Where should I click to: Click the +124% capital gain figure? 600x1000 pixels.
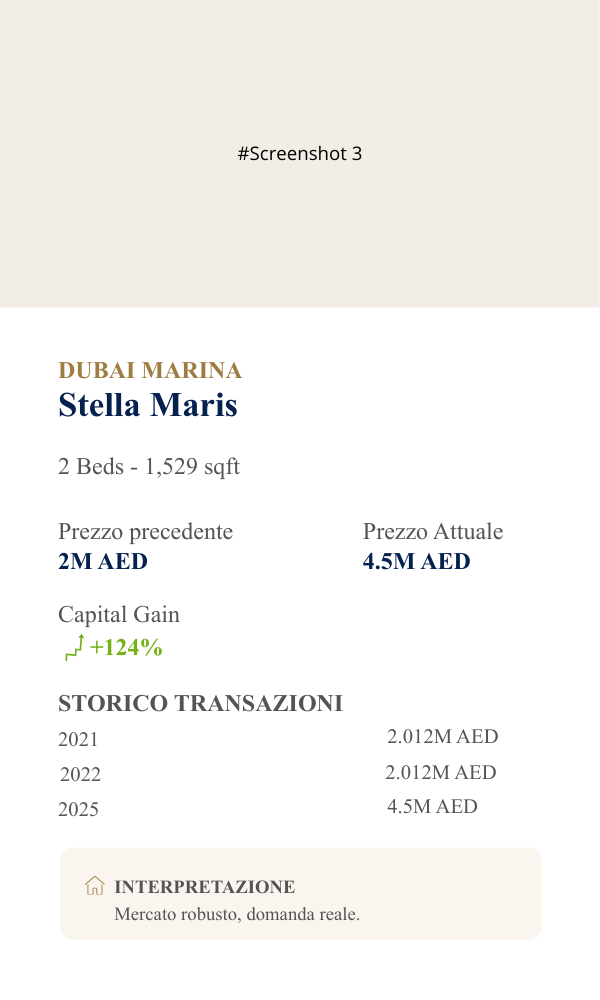tap(126, 648)
